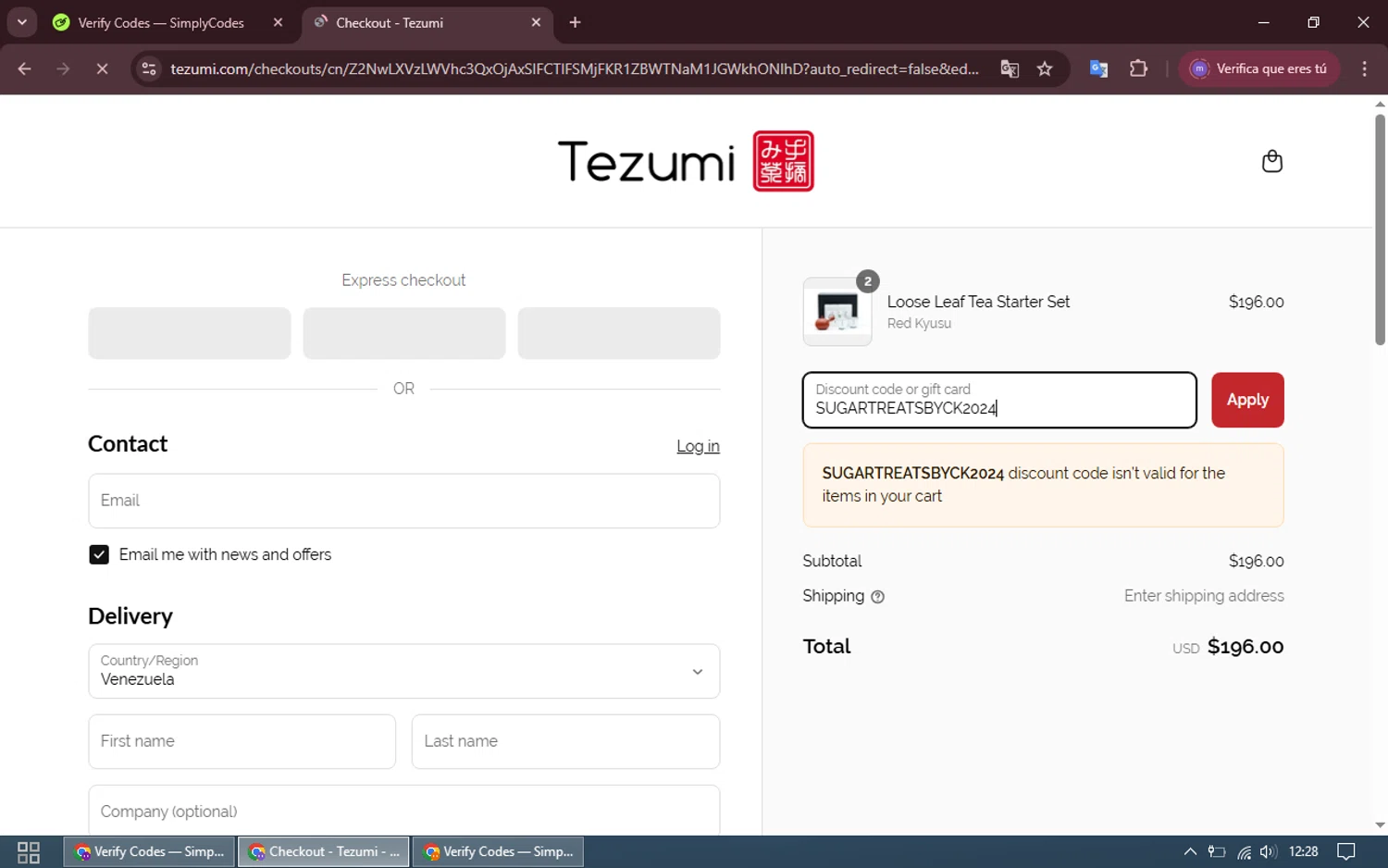Open the Extensions puzzle icon
Screen dimensions: 1388x868
(x=1138, y=68)
